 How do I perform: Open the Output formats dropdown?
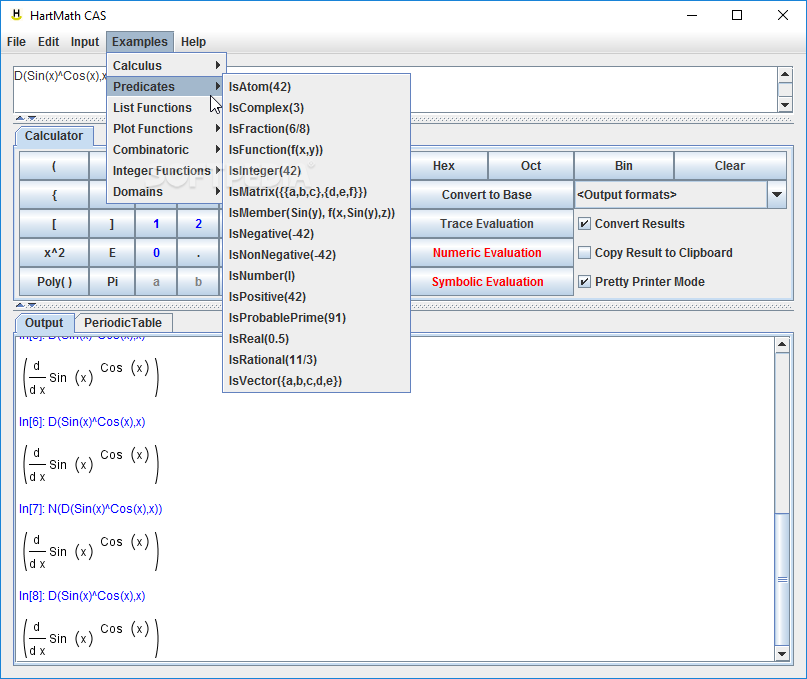point(777,195)
